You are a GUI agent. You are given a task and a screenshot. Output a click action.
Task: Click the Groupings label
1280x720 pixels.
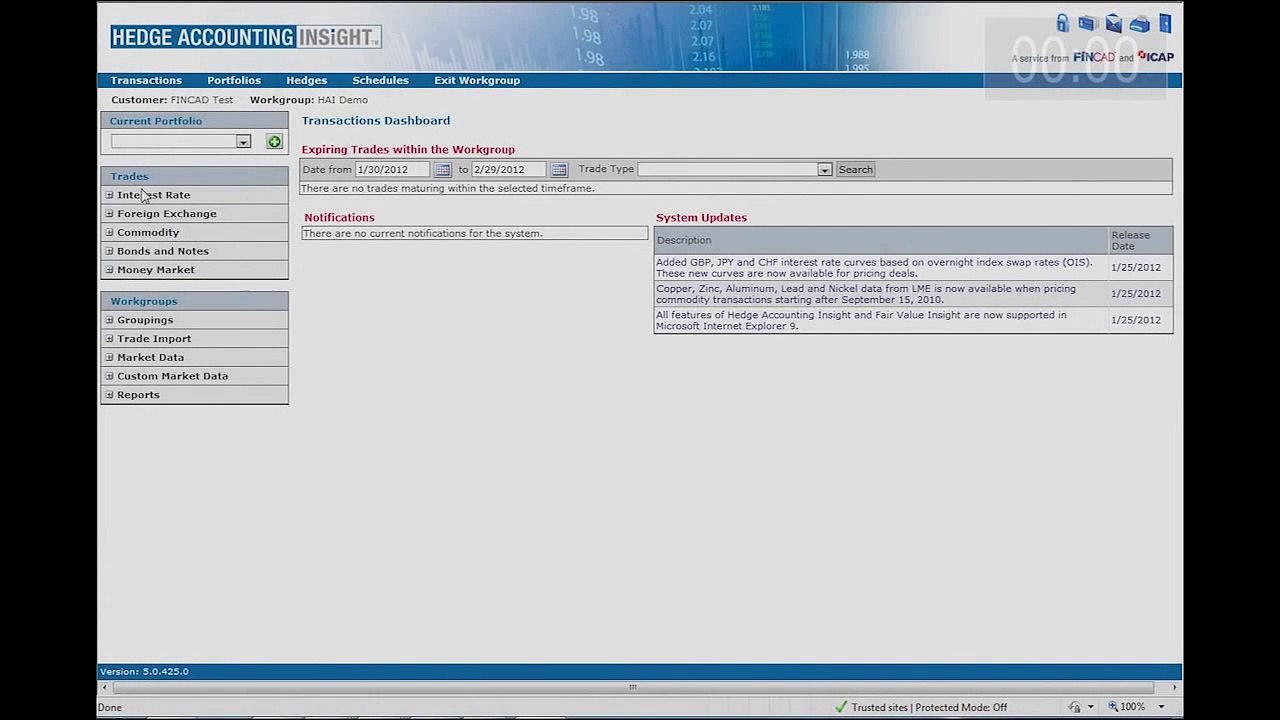145,320
